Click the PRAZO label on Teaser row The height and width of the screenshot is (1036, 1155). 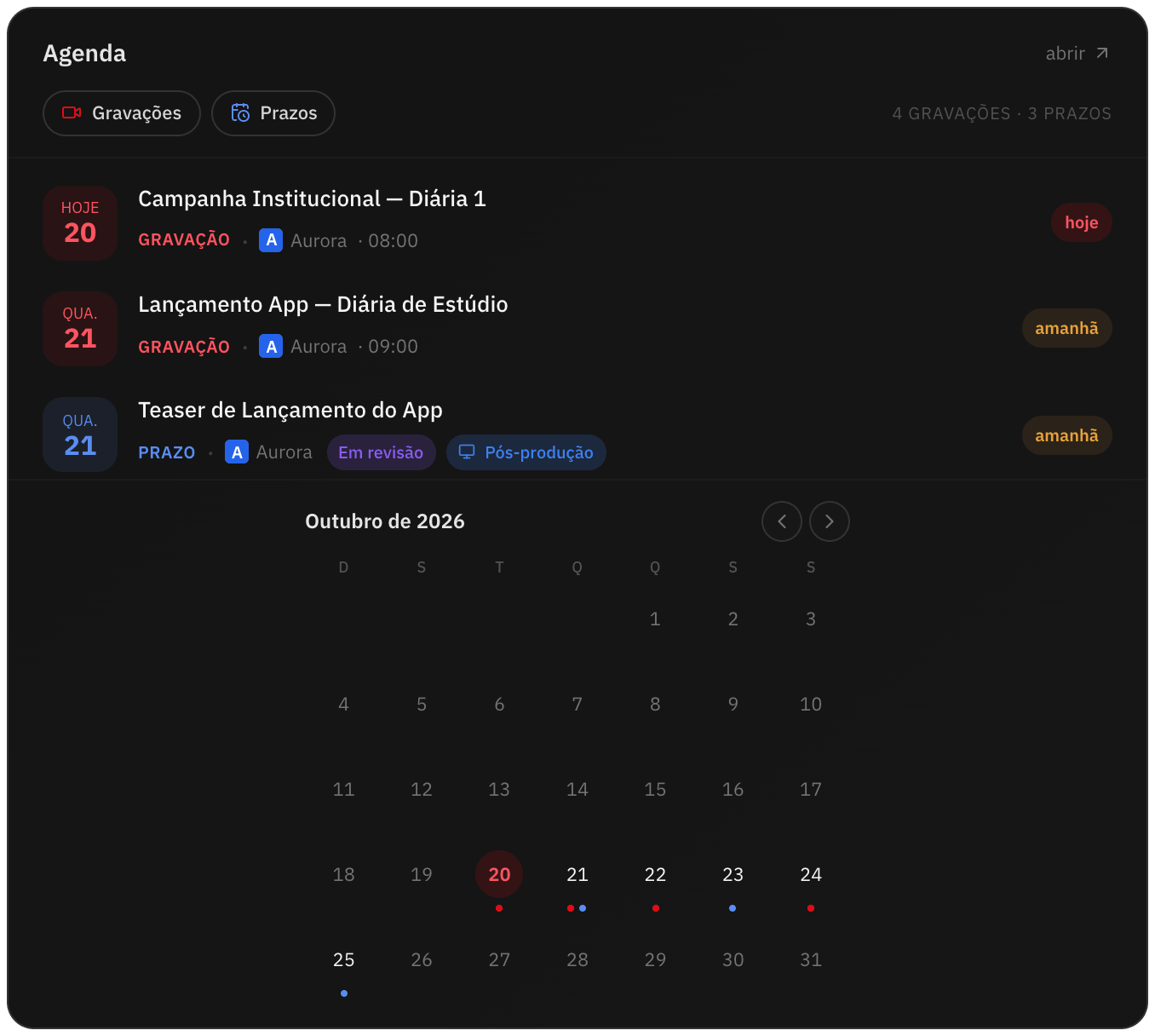[167, 452]
